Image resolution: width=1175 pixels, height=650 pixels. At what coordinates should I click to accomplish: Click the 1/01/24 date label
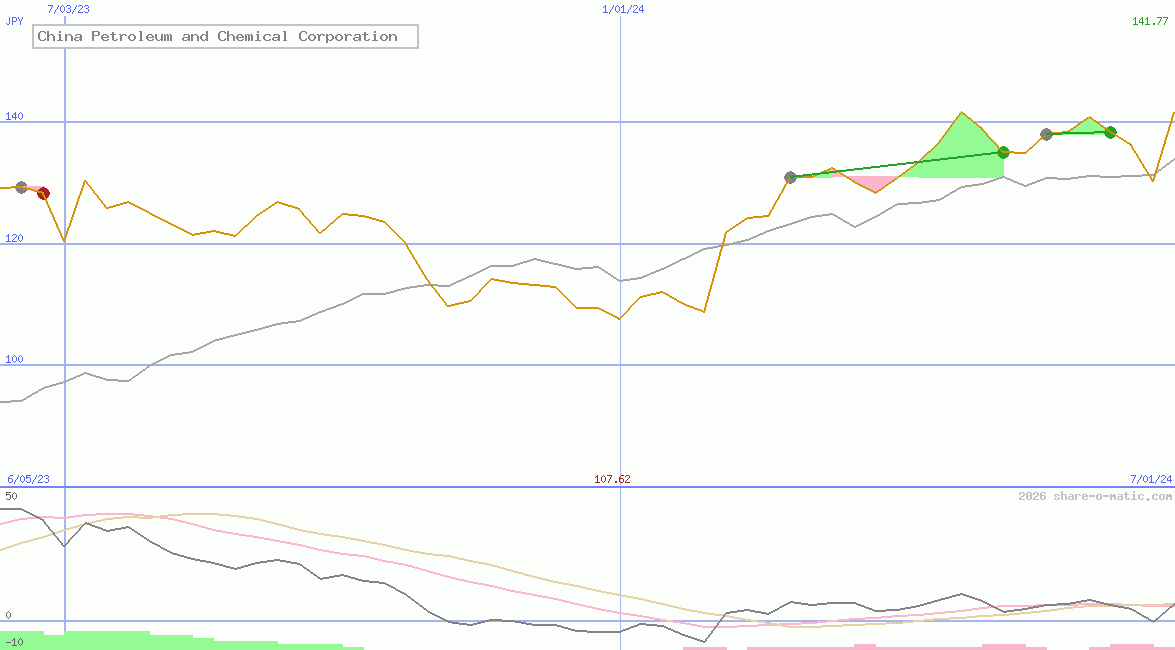pos(623,9)
